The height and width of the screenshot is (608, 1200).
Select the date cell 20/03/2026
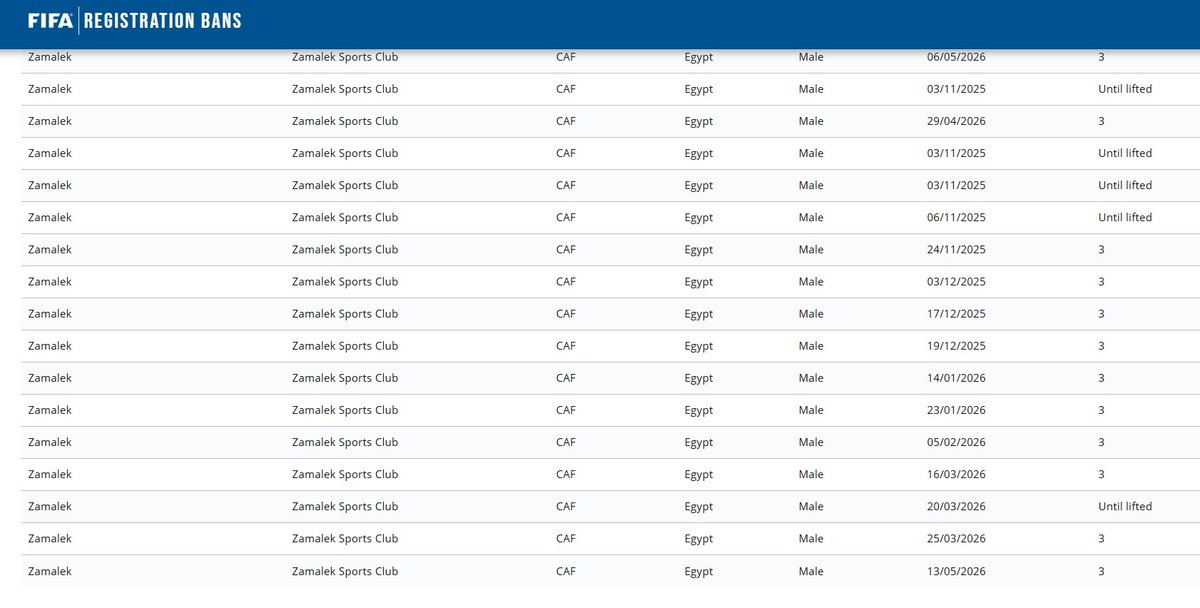pyautogui.click(x=956, y=506)
